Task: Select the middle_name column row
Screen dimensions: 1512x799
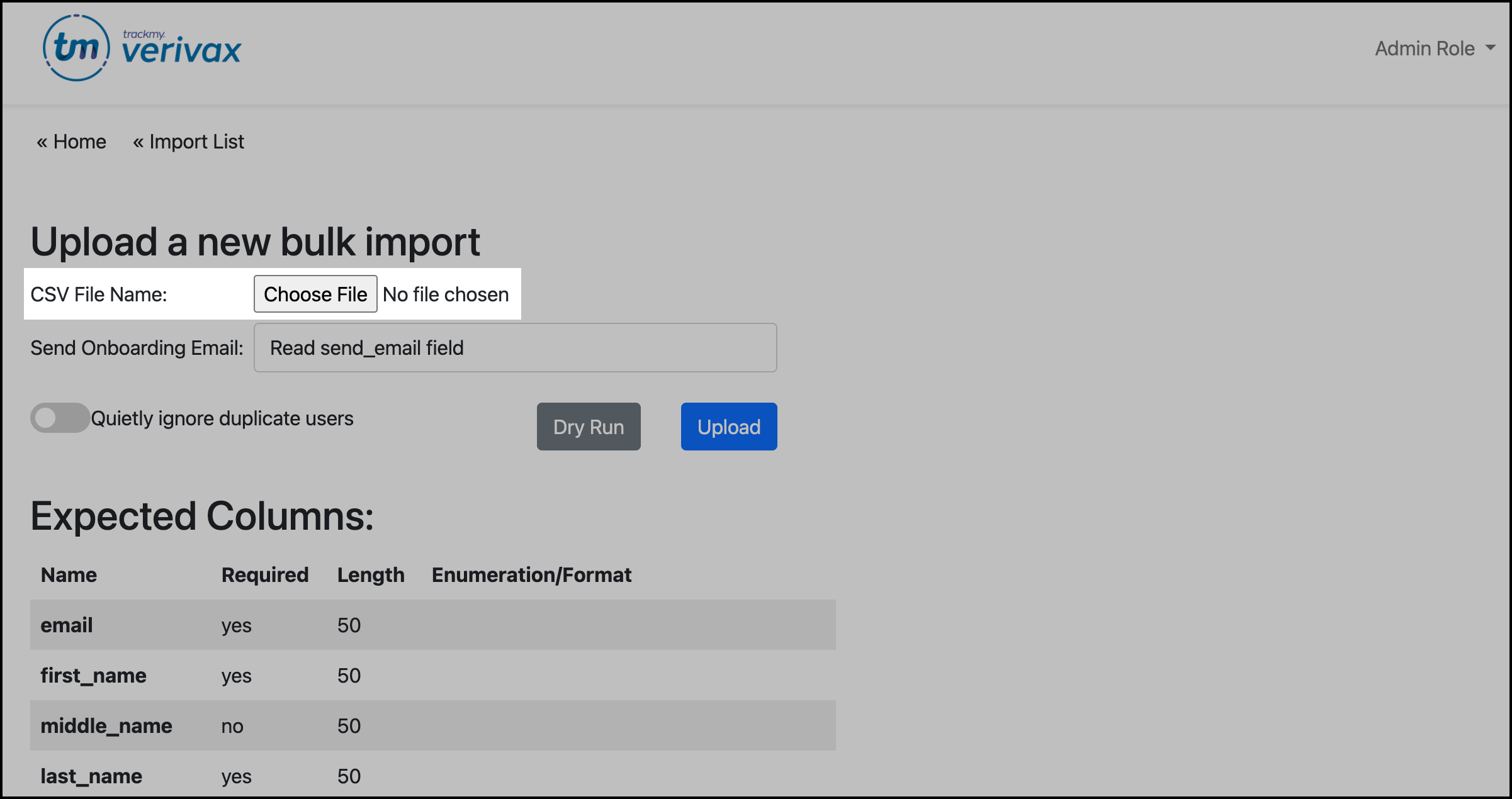Action: pos(432,725)
